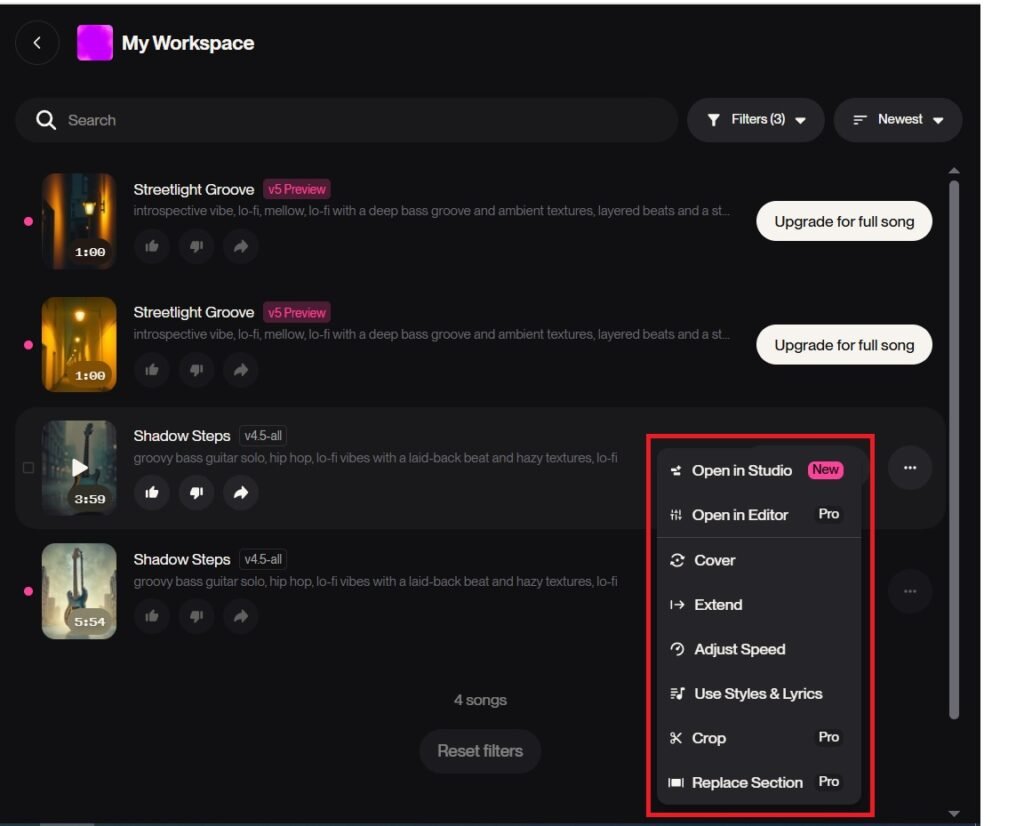Screen dimensions: 1024x826
Task: Expand the Newest sort dropdown
Action: [x=897, y=120]
